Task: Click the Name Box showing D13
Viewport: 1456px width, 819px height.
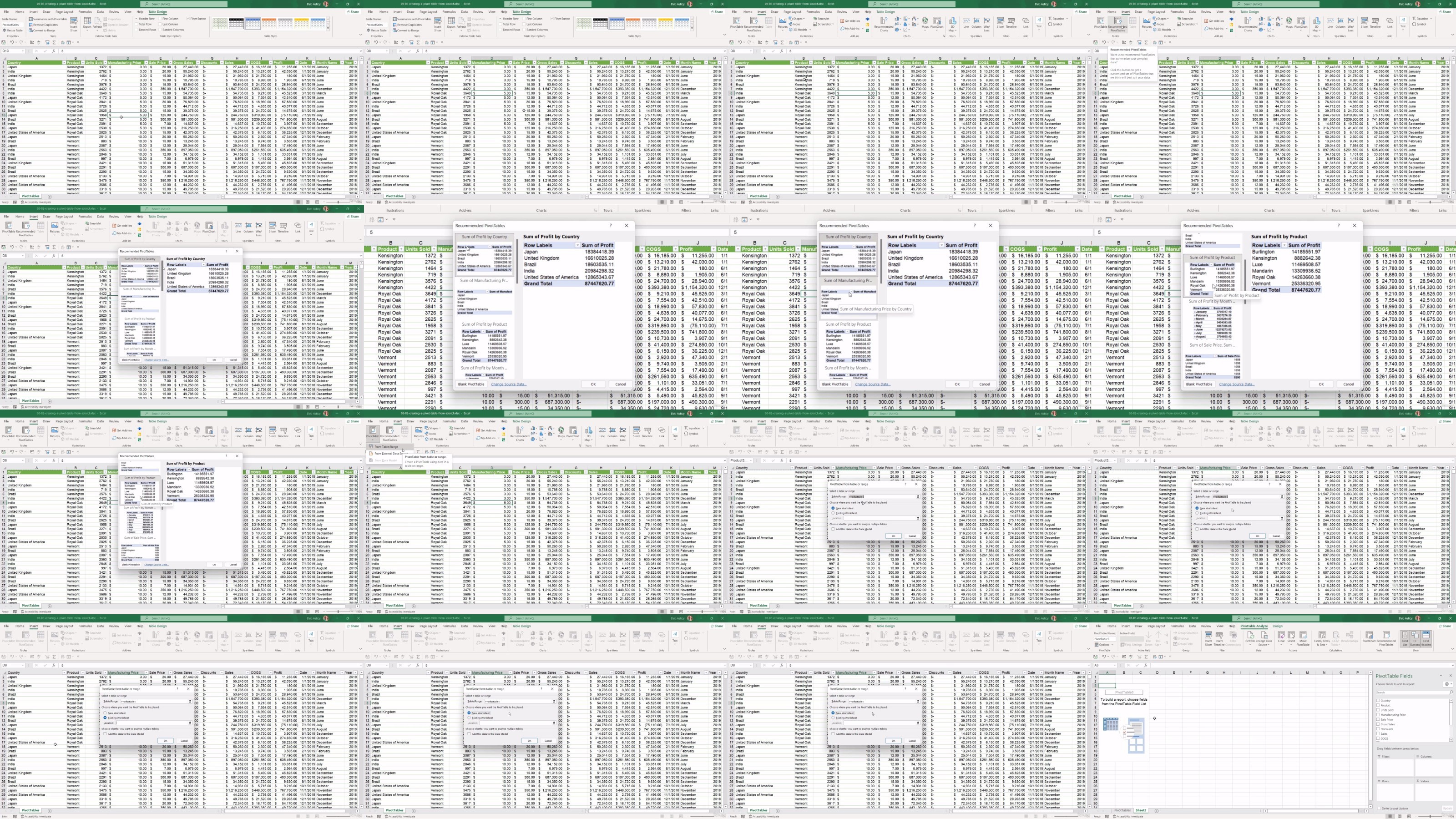Action: pos(12,51)
